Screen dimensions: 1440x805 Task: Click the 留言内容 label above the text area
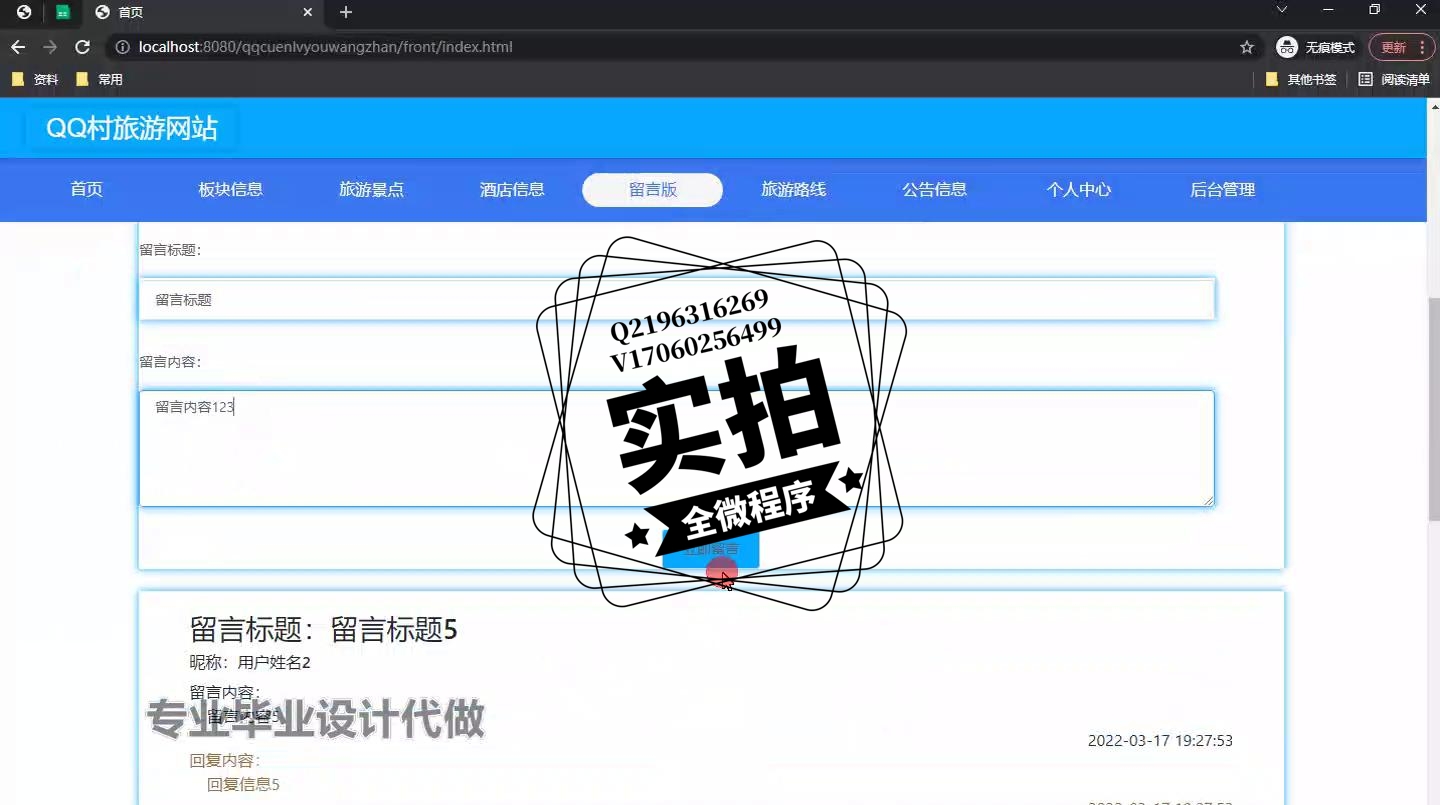pyautogui.click(x=170, y=362)
